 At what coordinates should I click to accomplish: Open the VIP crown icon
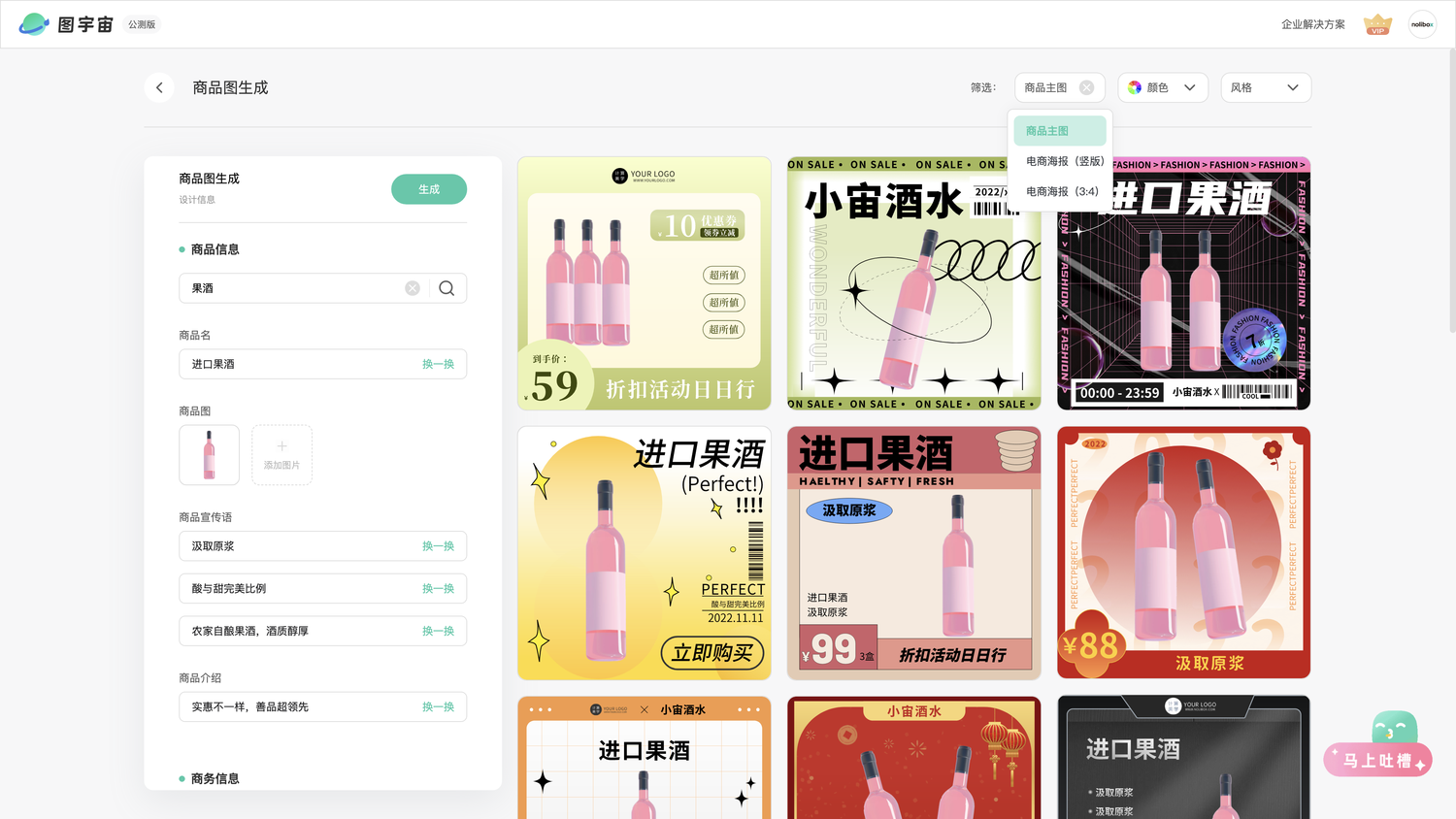coord(1377,24)
